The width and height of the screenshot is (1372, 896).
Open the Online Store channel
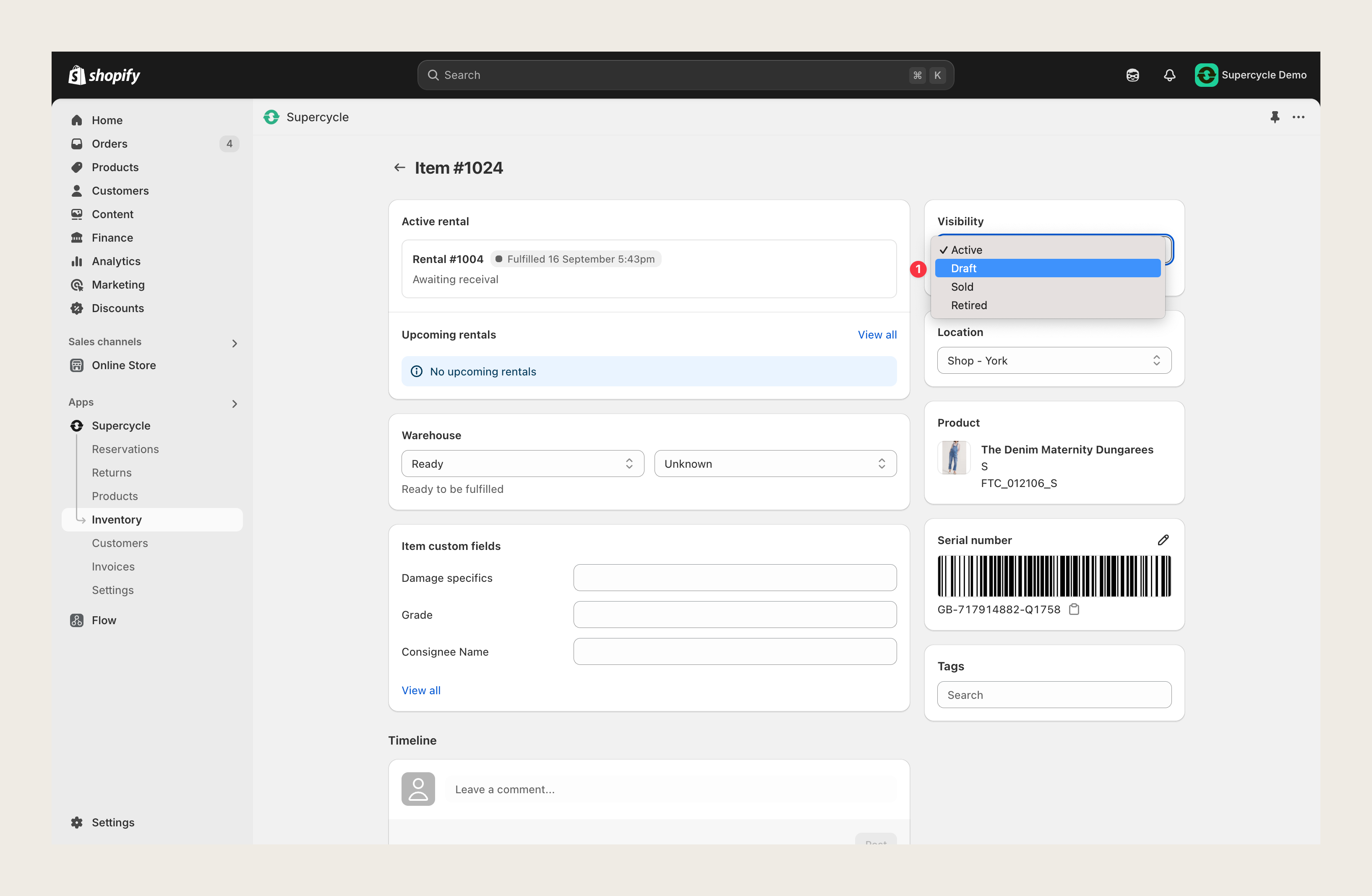(123, 365)
